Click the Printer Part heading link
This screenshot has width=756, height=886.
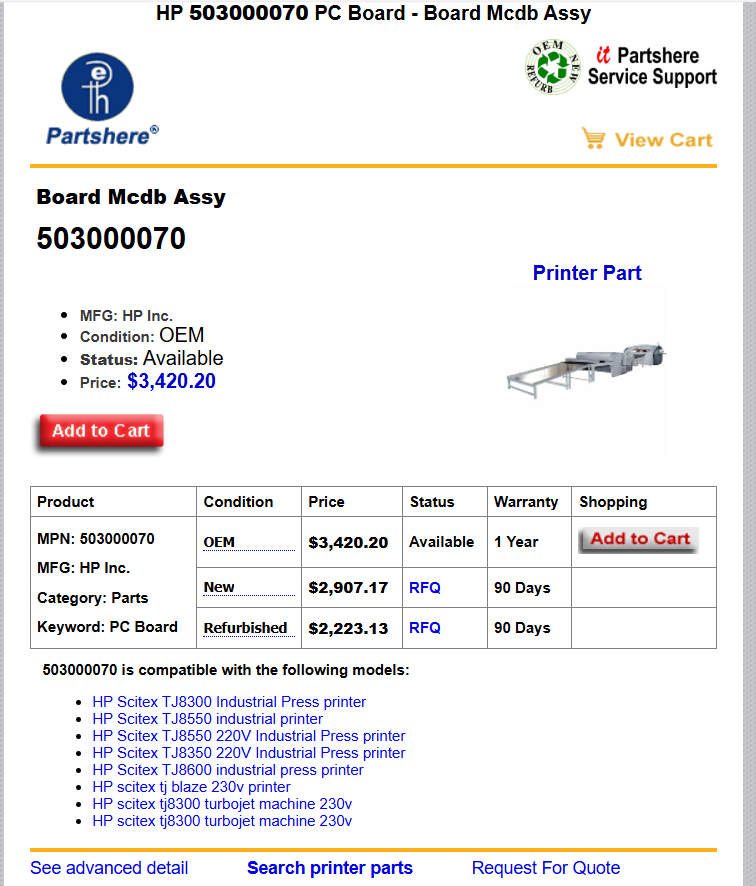click(x=587, y=273)
